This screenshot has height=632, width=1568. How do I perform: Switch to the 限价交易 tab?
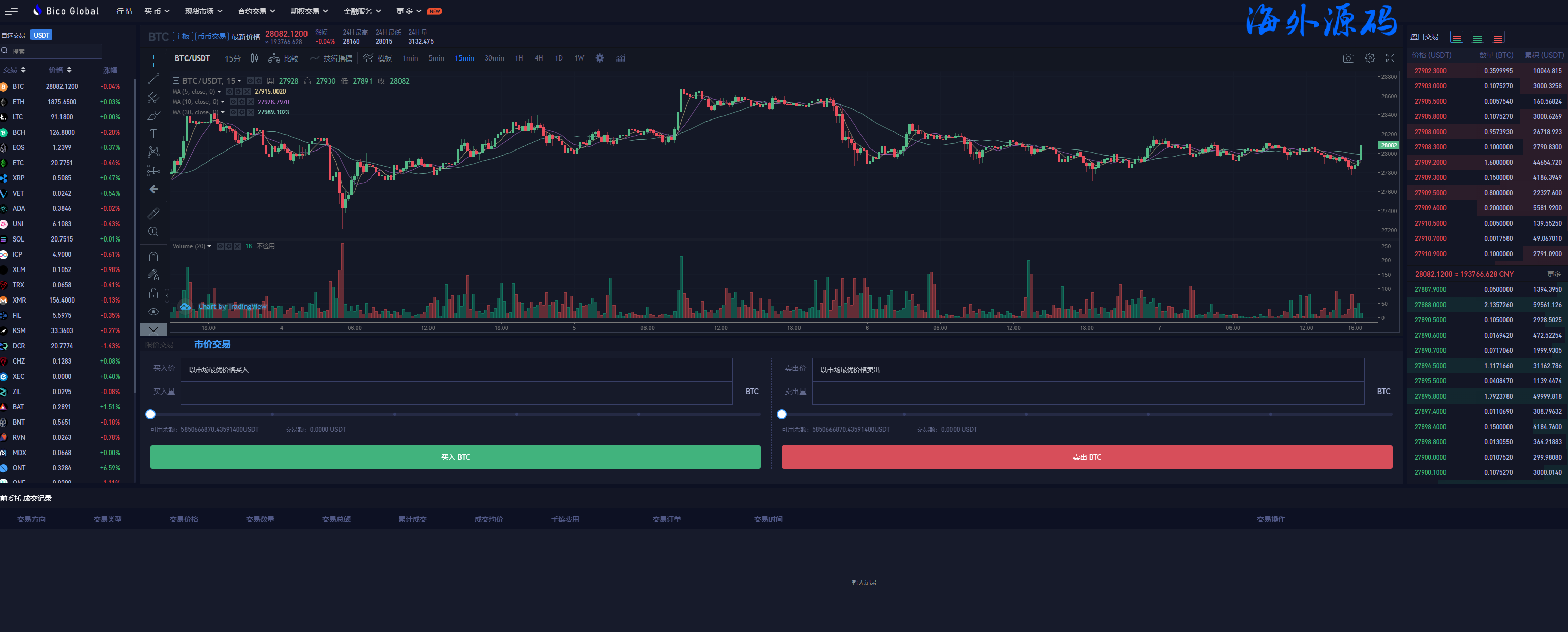(160, 345)
